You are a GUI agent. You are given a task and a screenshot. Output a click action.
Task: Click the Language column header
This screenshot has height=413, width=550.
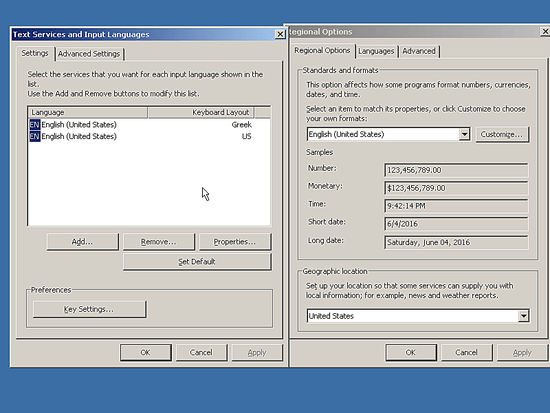click(88, 112)
